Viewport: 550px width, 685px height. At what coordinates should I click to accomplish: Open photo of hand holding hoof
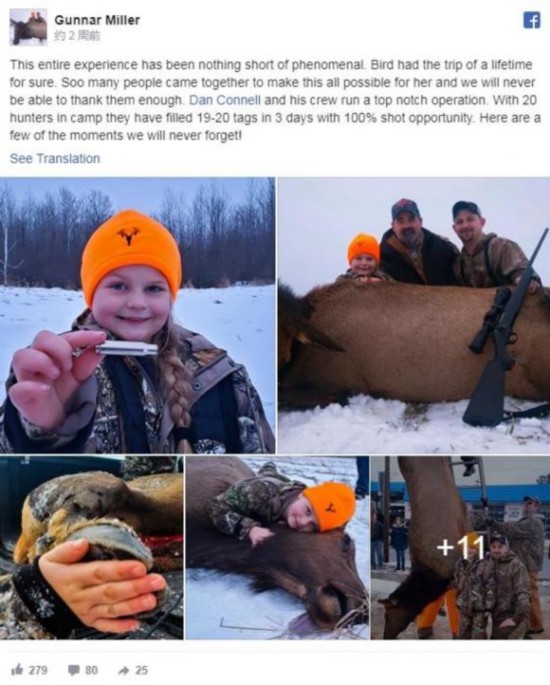tap(91, 547)
